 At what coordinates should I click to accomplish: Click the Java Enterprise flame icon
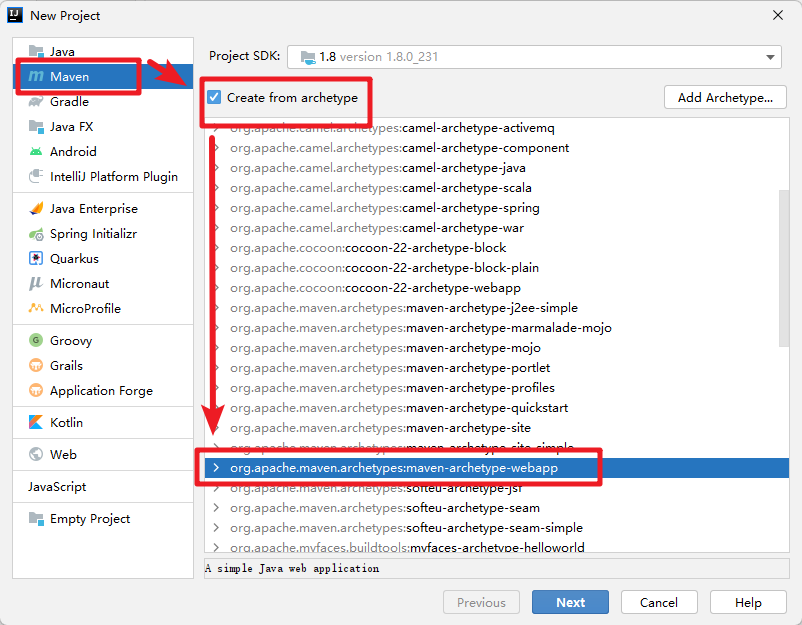point(36,209)
